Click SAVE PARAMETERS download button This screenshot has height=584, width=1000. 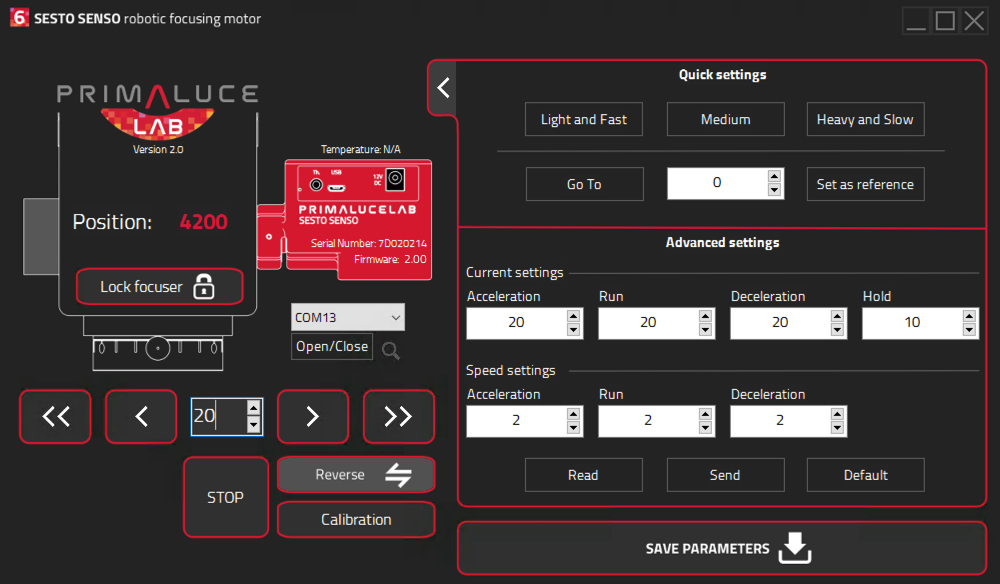click(722, 548)
